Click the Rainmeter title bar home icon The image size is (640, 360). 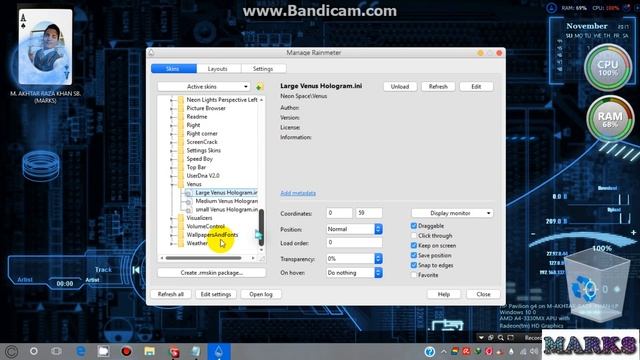[x=151, y=53]
